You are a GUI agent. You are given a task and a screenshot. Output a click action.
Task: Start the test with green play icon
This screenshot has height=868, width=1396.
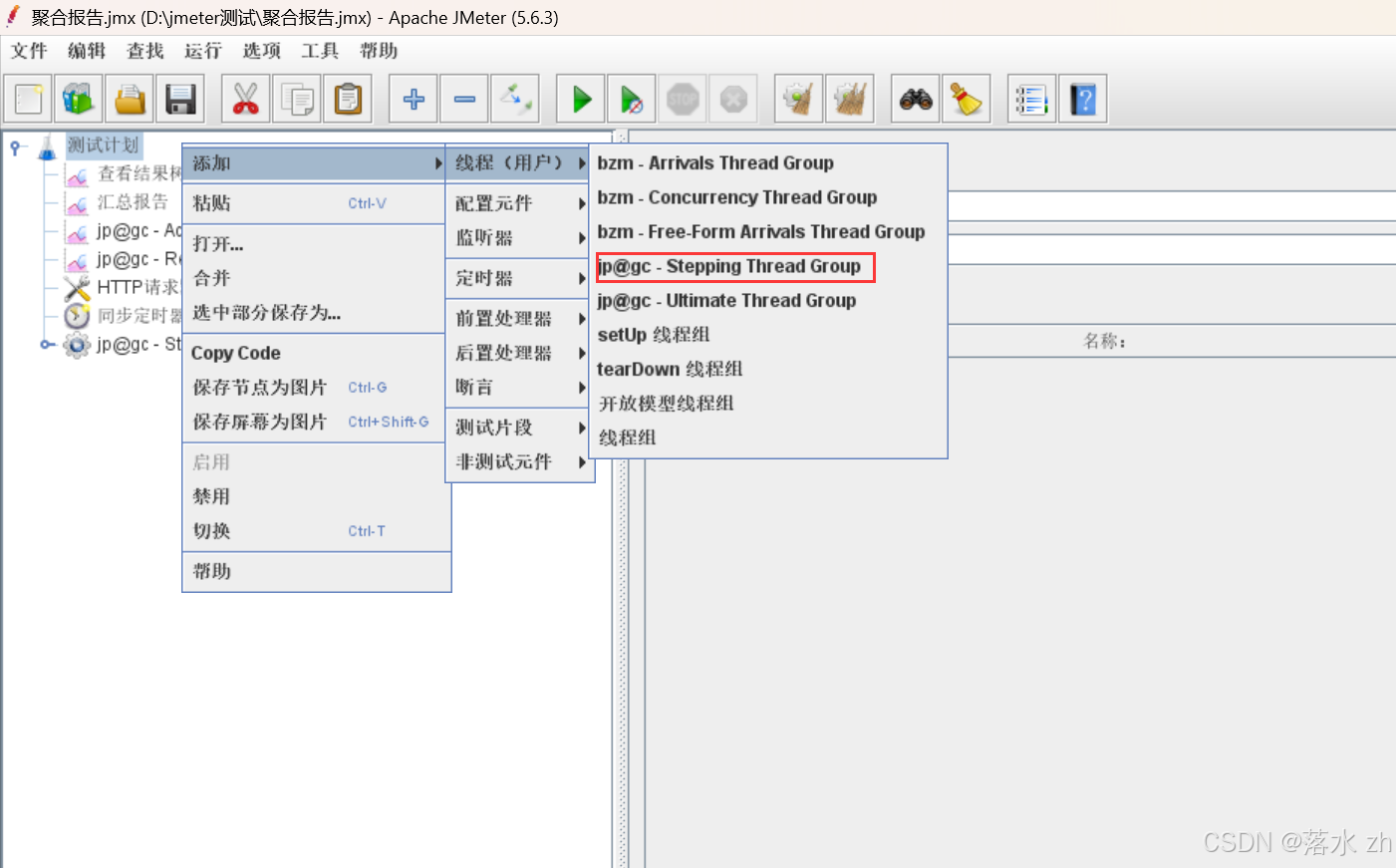tap(581, 99)
